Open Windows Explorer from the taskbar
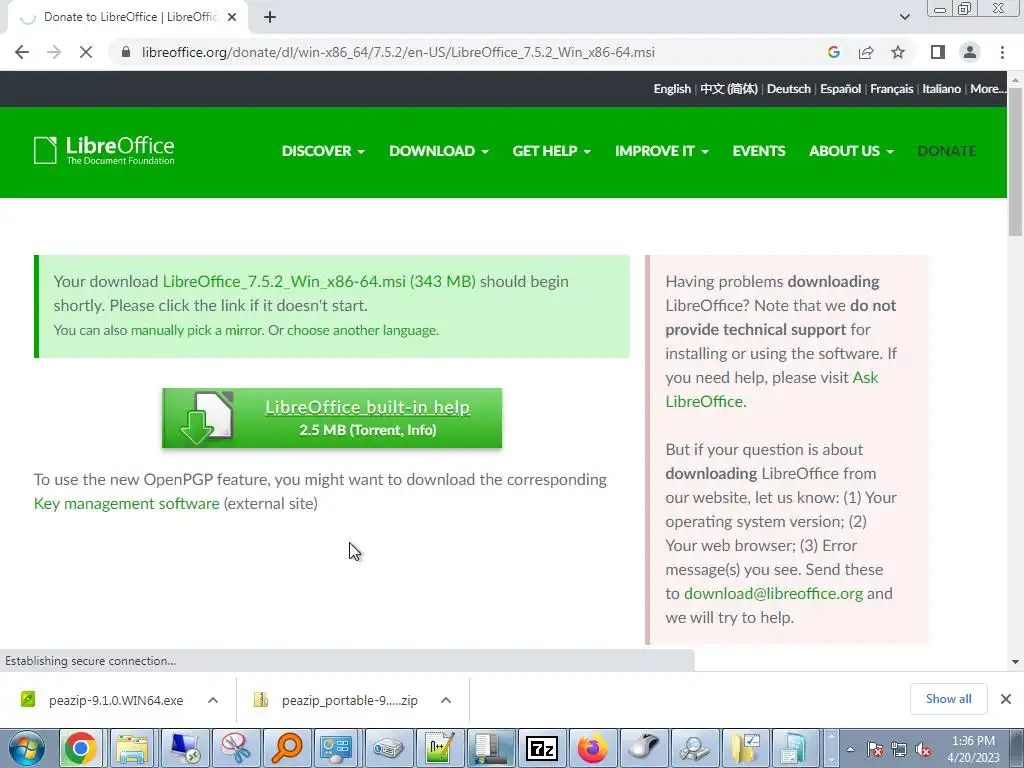 [x=132, y=748]
